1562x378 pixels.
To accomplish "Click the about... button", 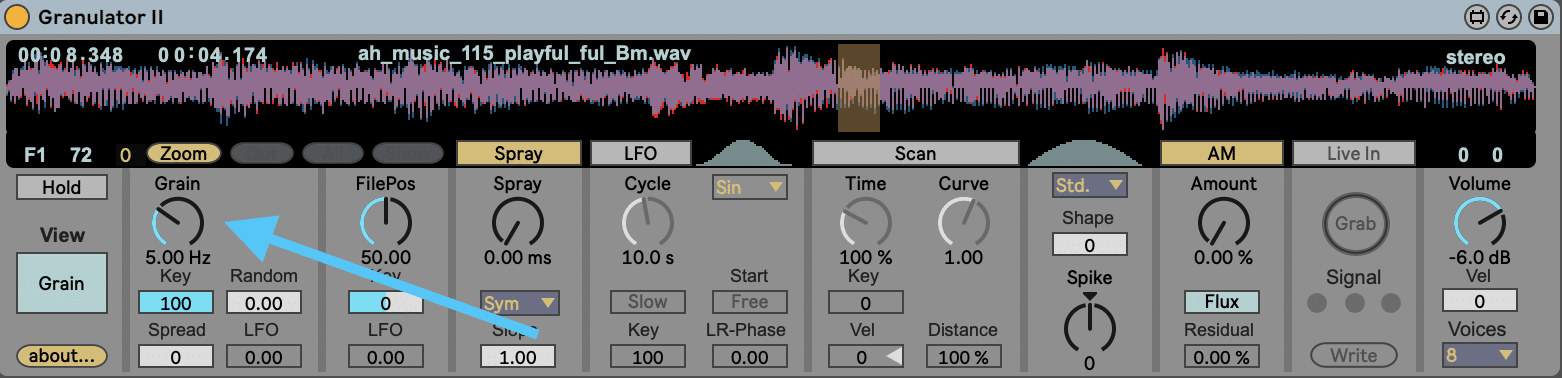I will tap(61, 355).
